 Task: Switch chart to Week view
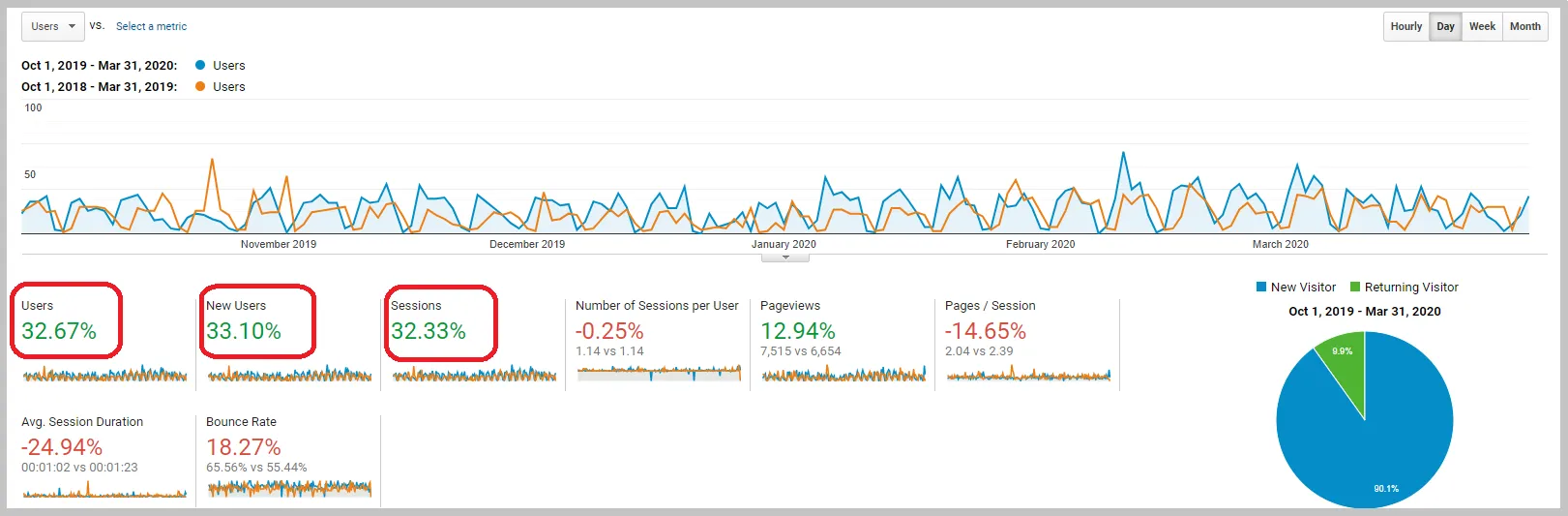click(1482, 26)
